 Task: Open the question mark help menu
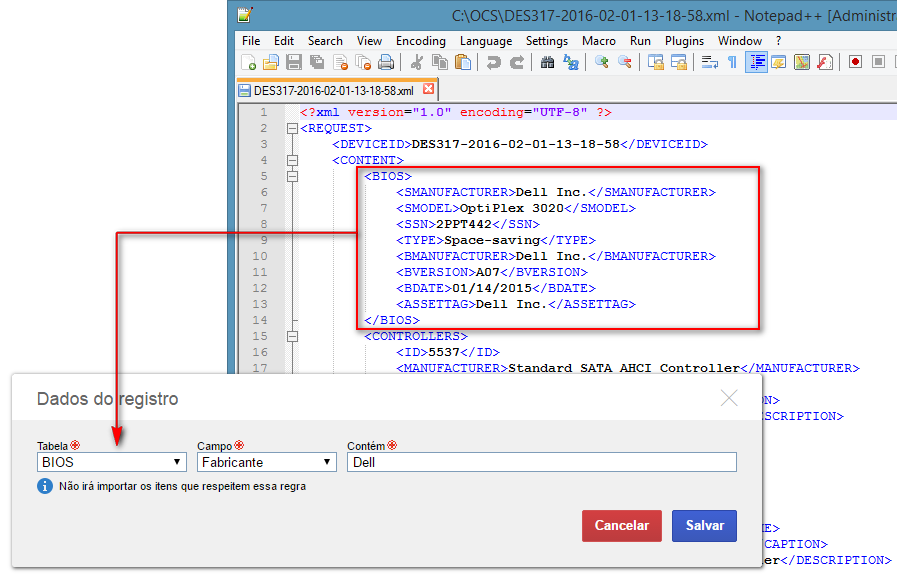pyautogui.click(x=779, y=41)
